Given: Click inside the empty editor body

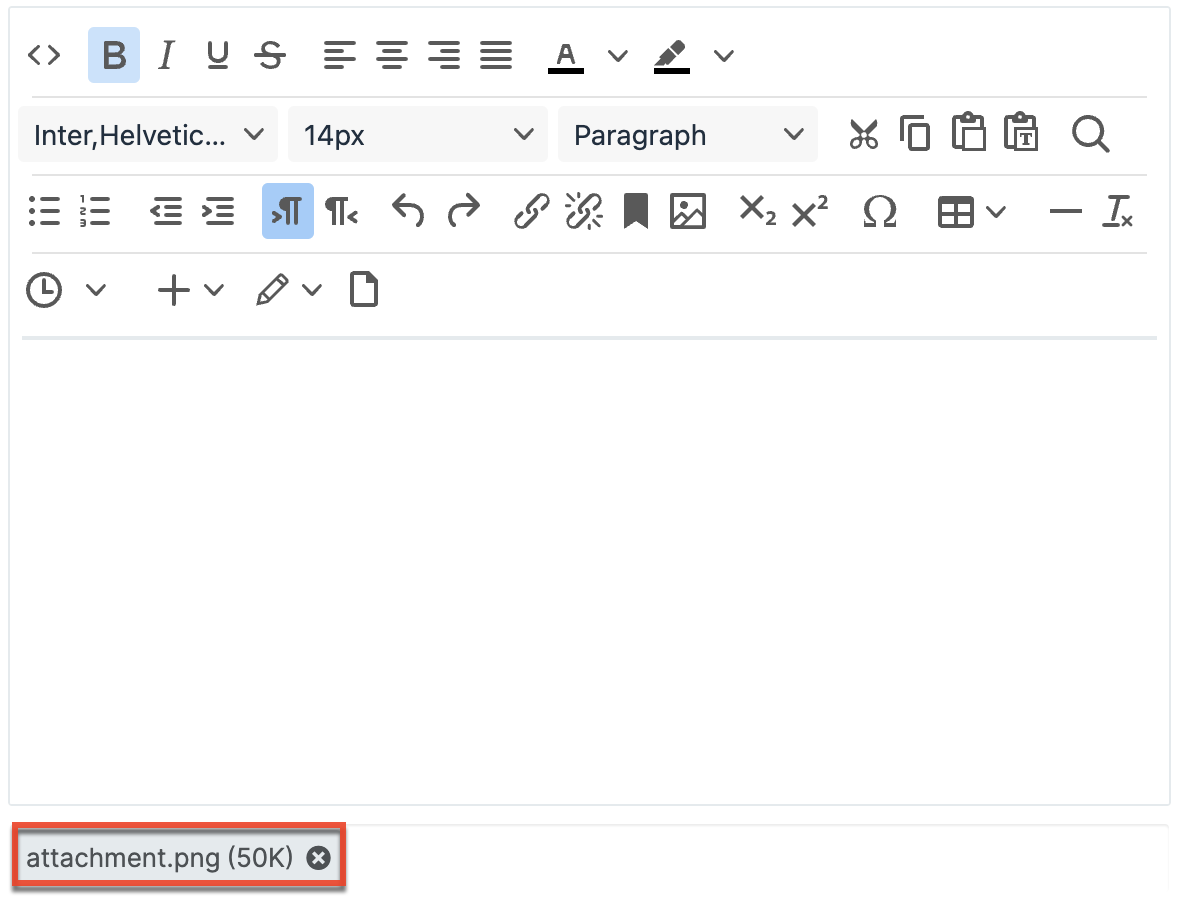Looking at the screenshot, I should pos(589,570).
